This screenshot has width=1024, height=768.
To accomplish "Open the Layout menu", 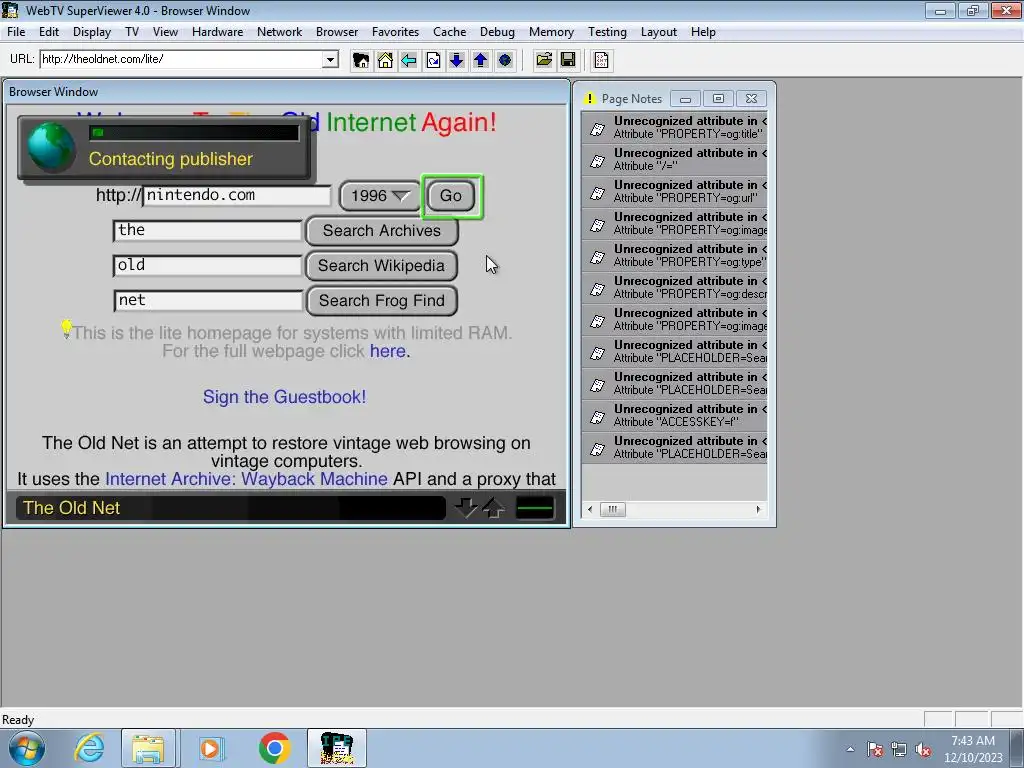I will click(658, 32).
